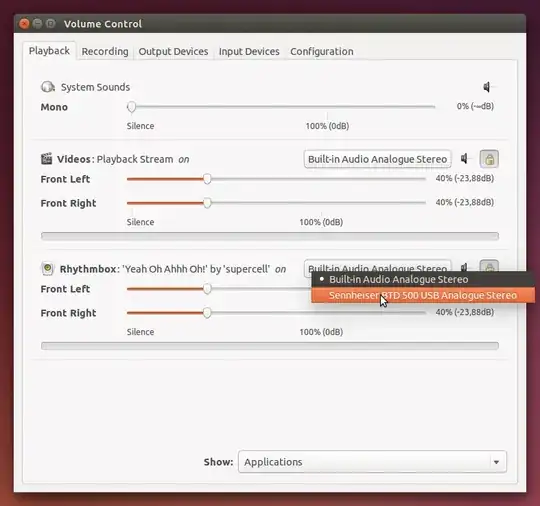Select Built-in Audio Analogue Stereo menu item
Image resolution: width=540 pixels, height=506 pixels.
(x=423, y=279)
